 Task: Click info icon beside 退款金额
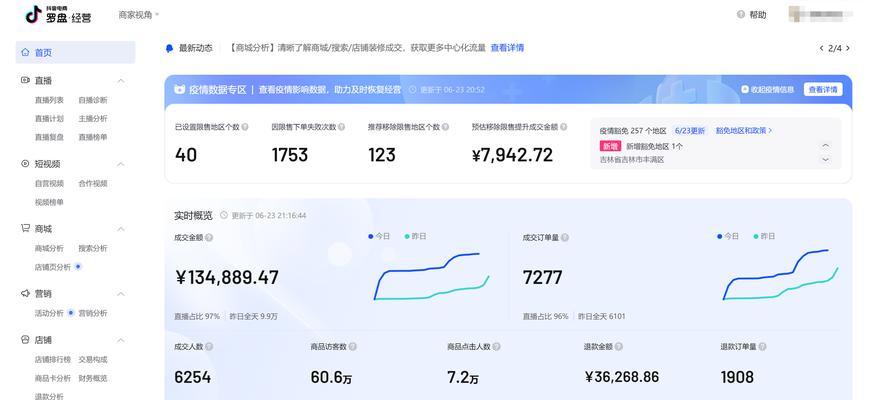click(618, 347)
